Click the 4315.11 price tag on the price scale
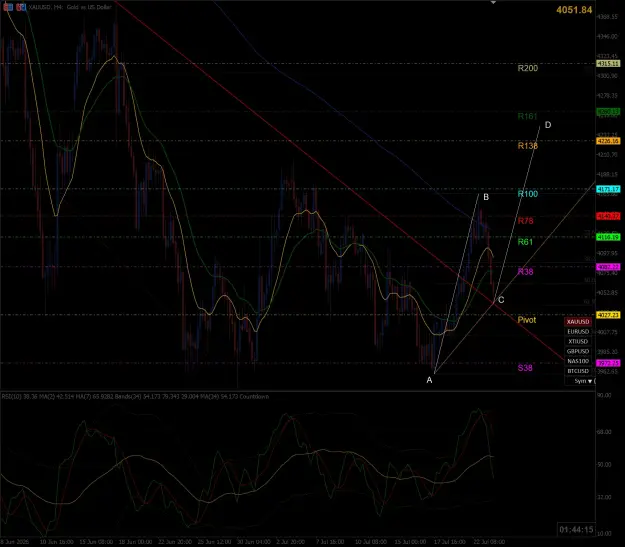 (608, 64)
